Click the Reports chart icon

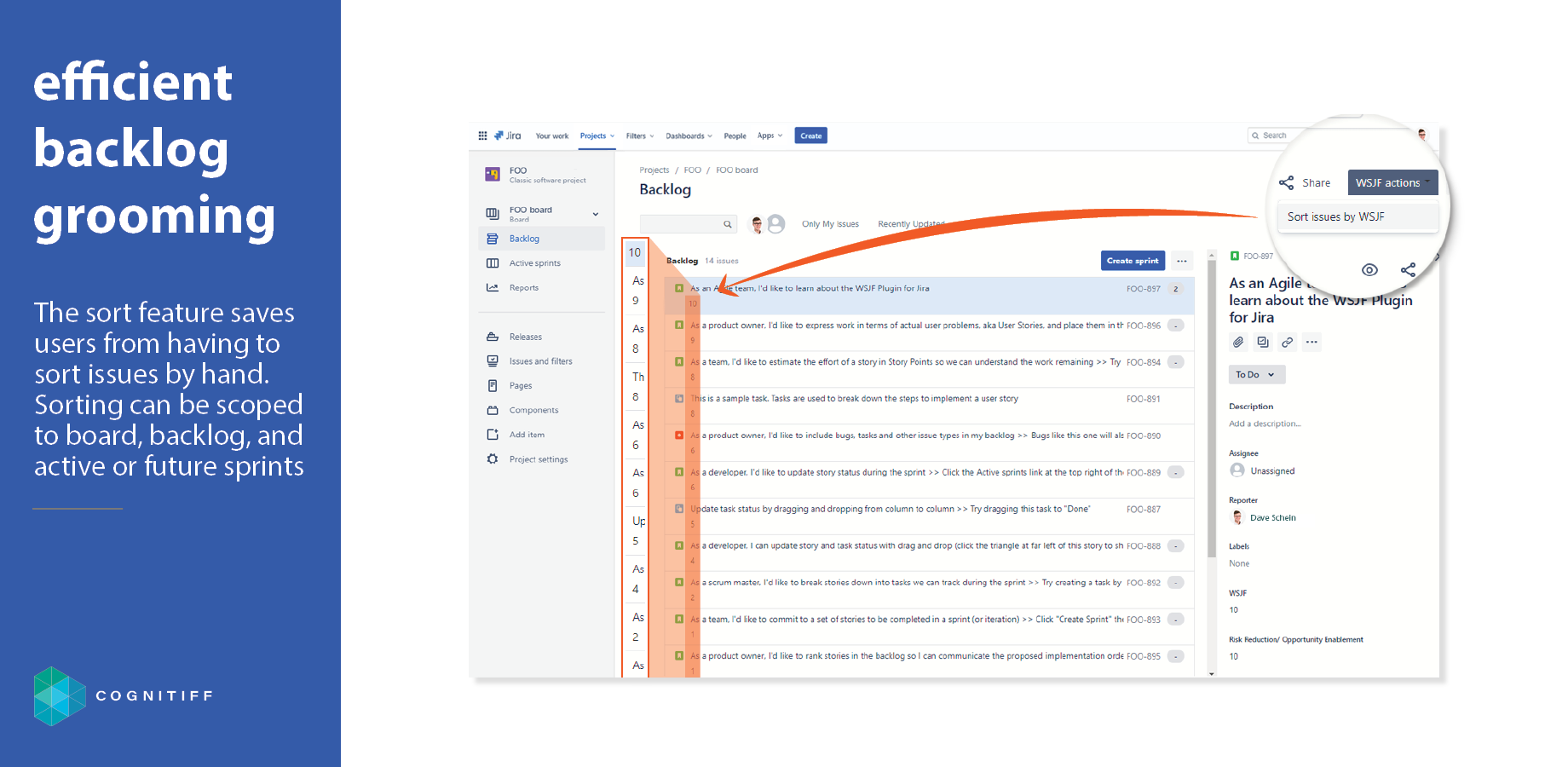[493, 288]
